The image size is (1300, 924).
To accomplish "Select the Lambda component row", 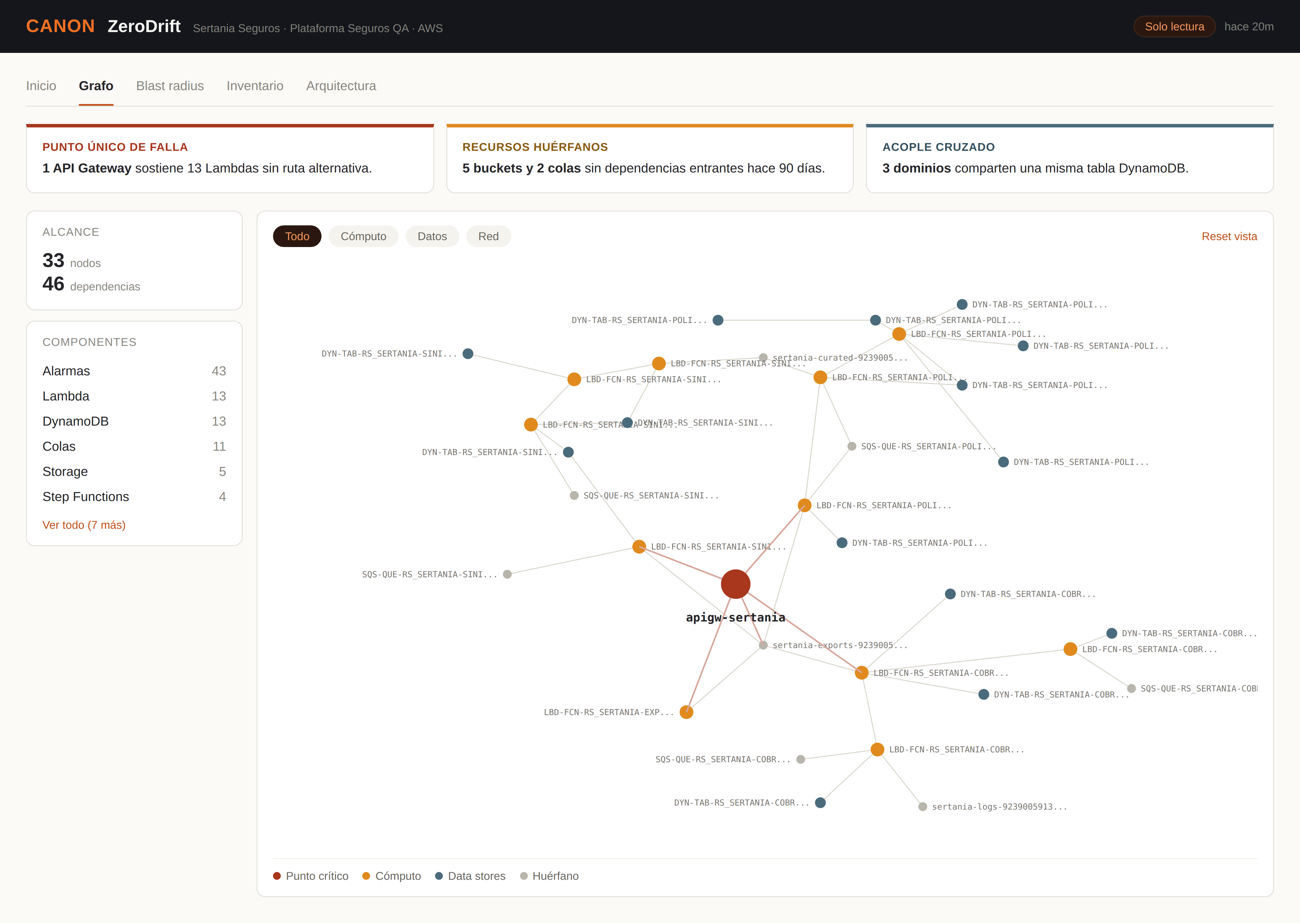I will point(134,396).
